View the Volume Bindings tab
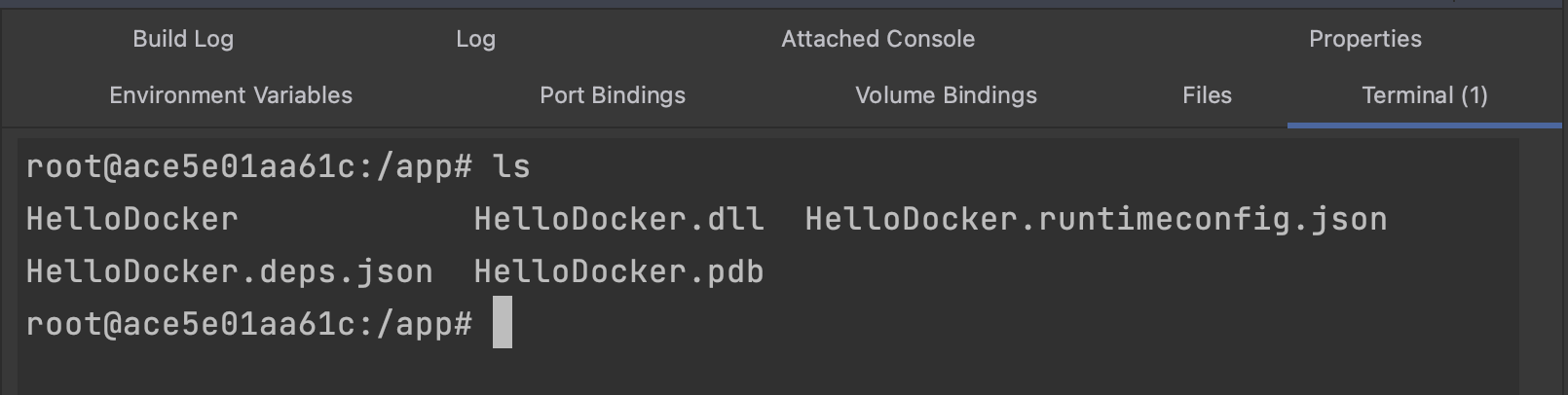The height and width of the screenshot is (395, 1568). pos(946,95)
